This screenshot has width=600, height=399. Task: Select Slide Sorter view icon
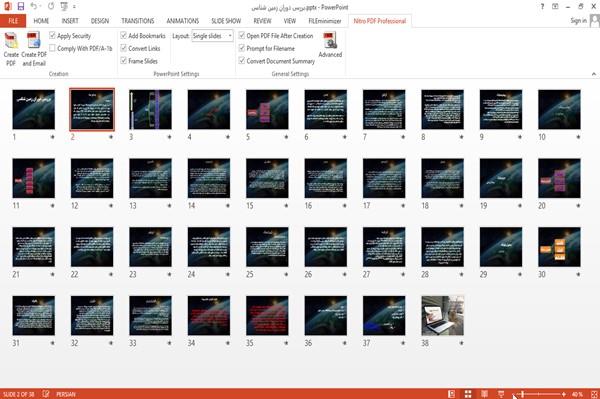(468, 394)
